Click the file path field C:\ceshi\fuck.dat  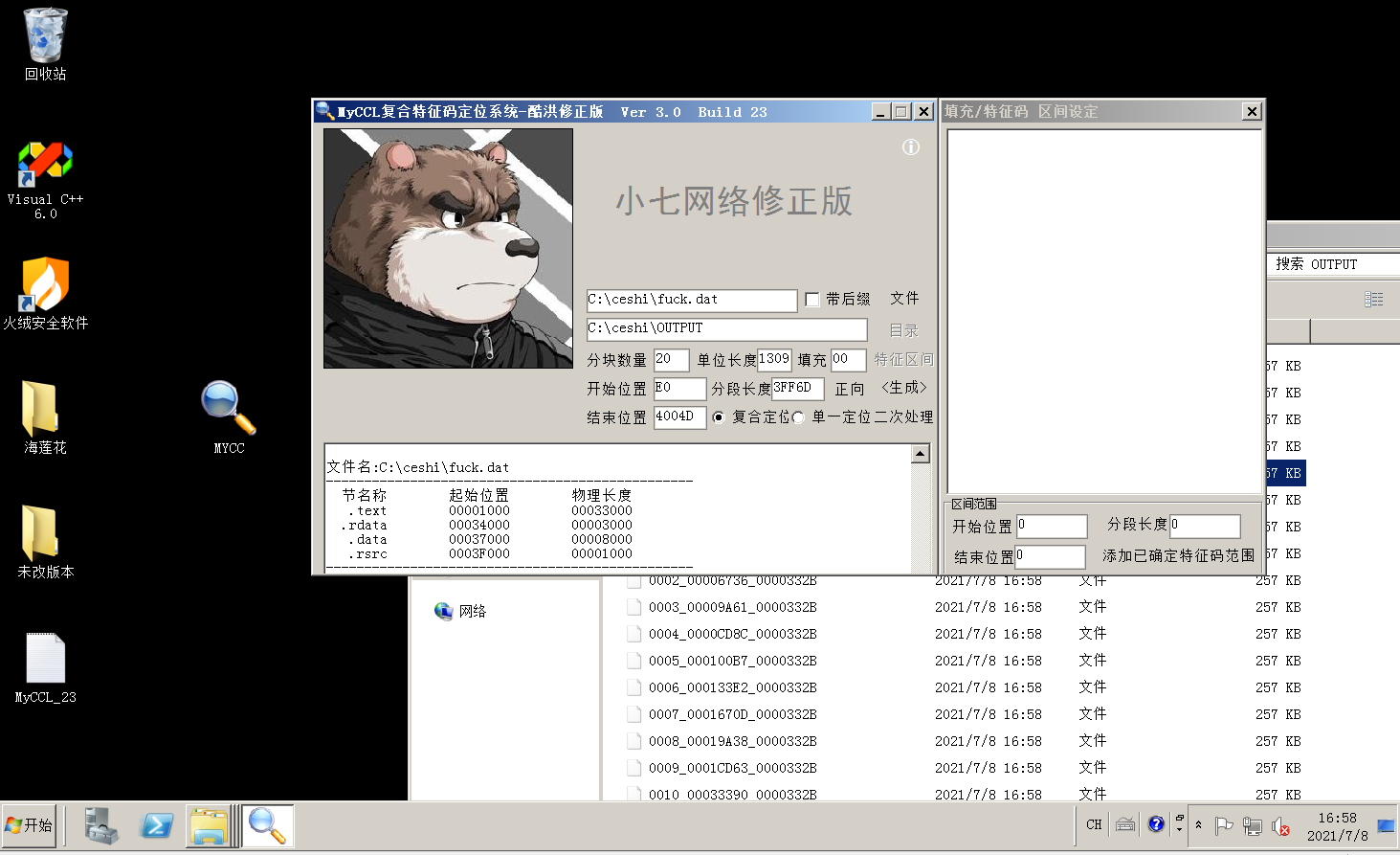click(x=692, y=300)
